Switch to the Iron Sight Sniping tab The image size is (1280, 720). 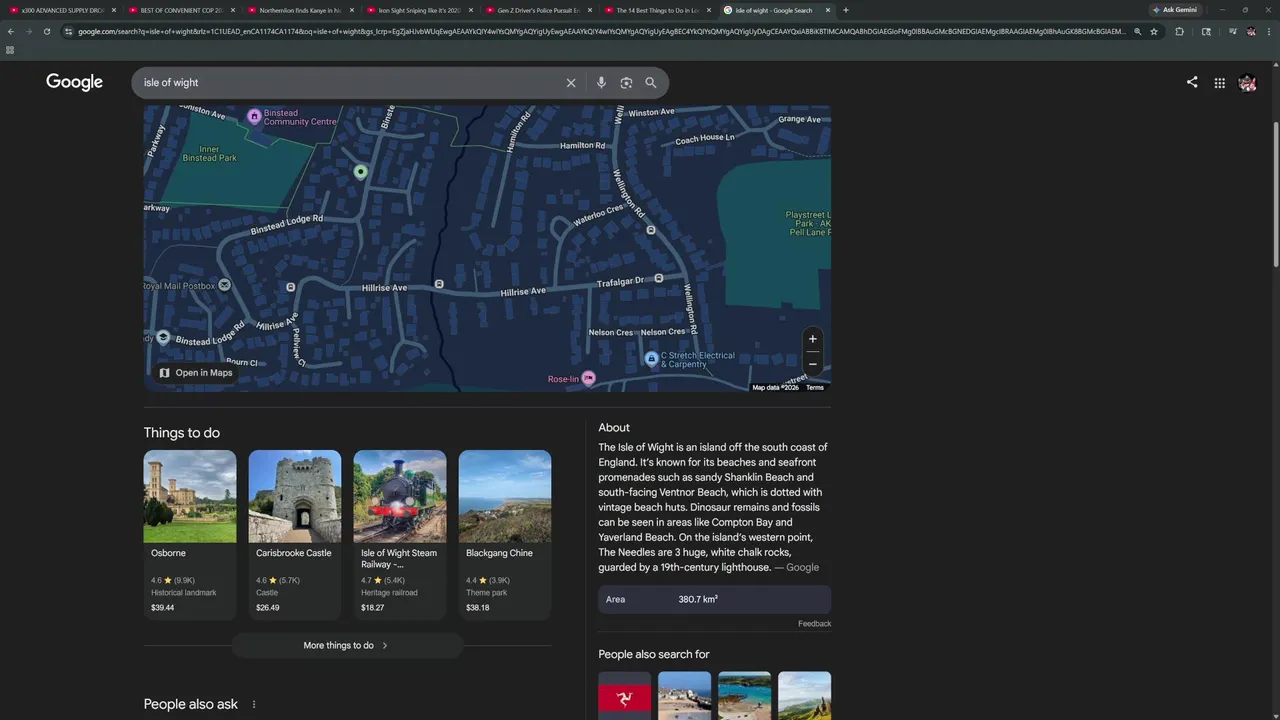(419, 10)
